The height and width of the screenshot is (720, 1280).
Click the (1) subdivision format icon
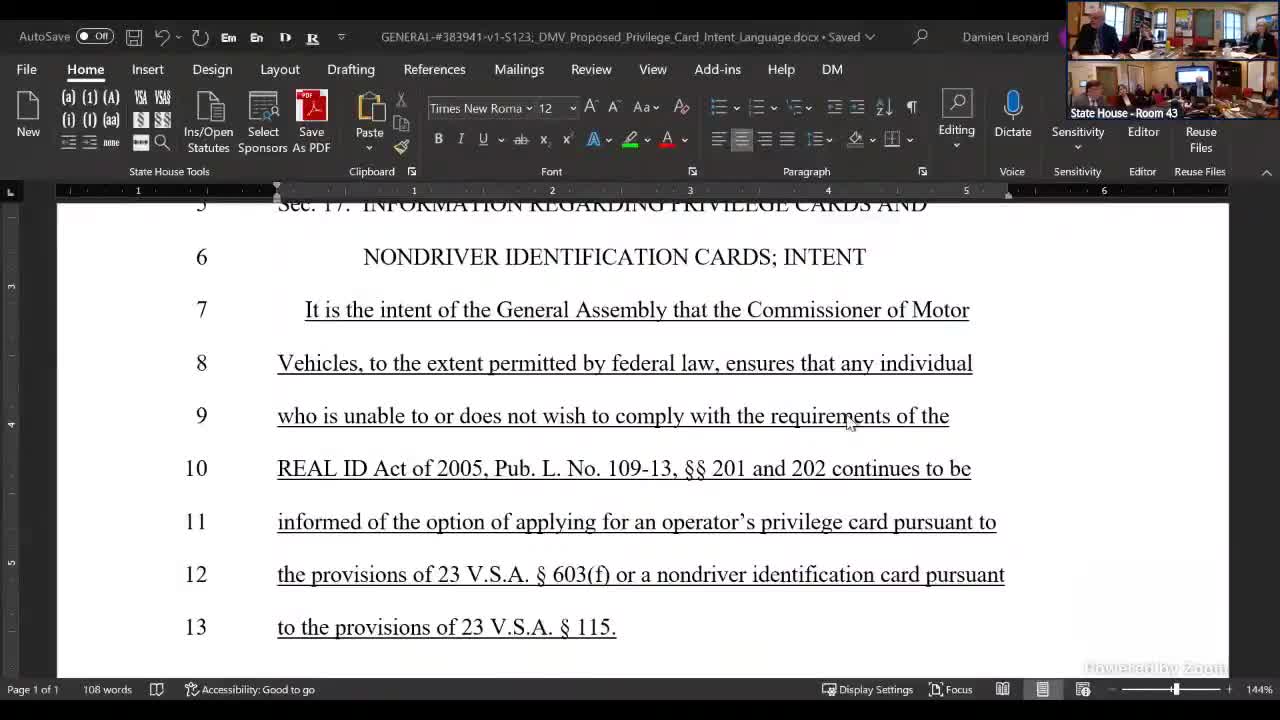click(90, 97)
